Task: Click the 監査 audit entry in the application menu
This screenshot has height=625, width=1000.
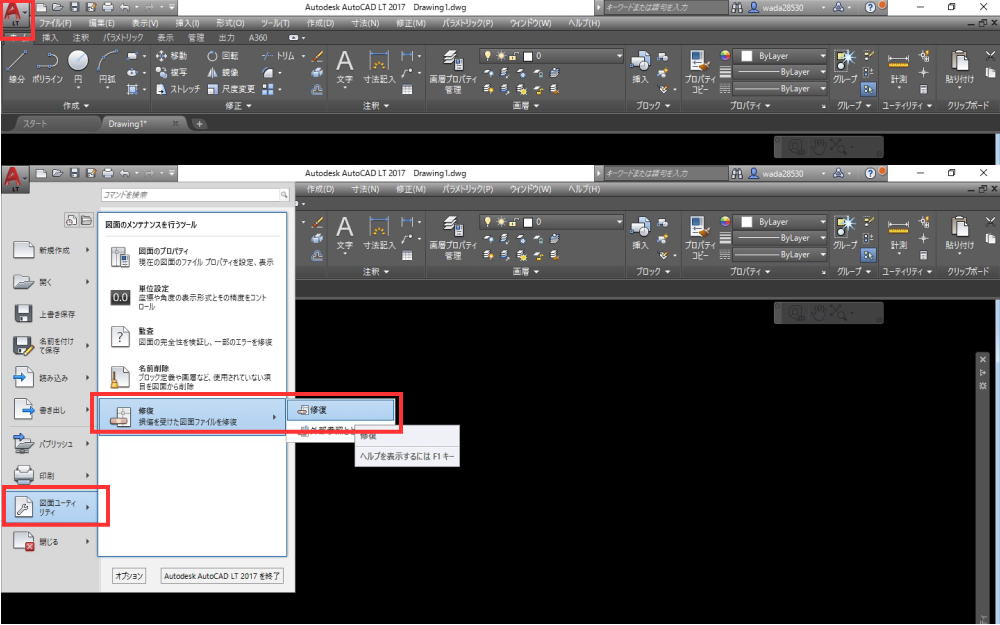Action: pos(191,337)
